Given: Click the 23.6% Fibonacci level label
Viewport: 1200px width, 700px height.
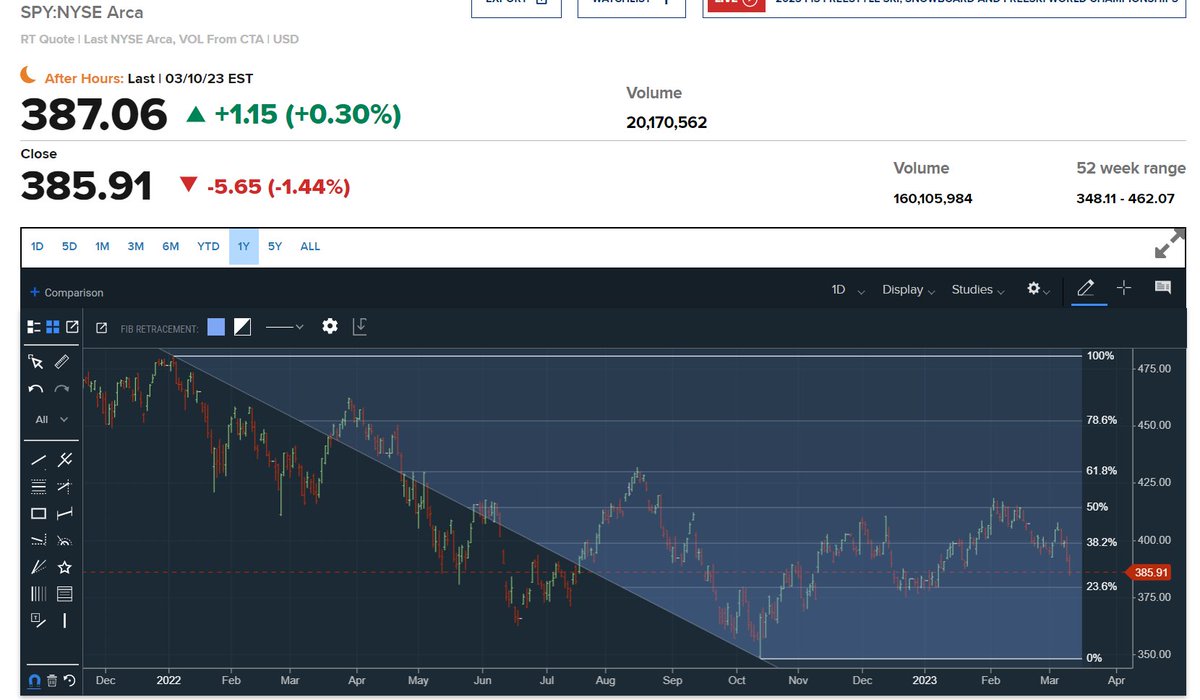Looking at the screenshot, I should [x=1101, y=586].
